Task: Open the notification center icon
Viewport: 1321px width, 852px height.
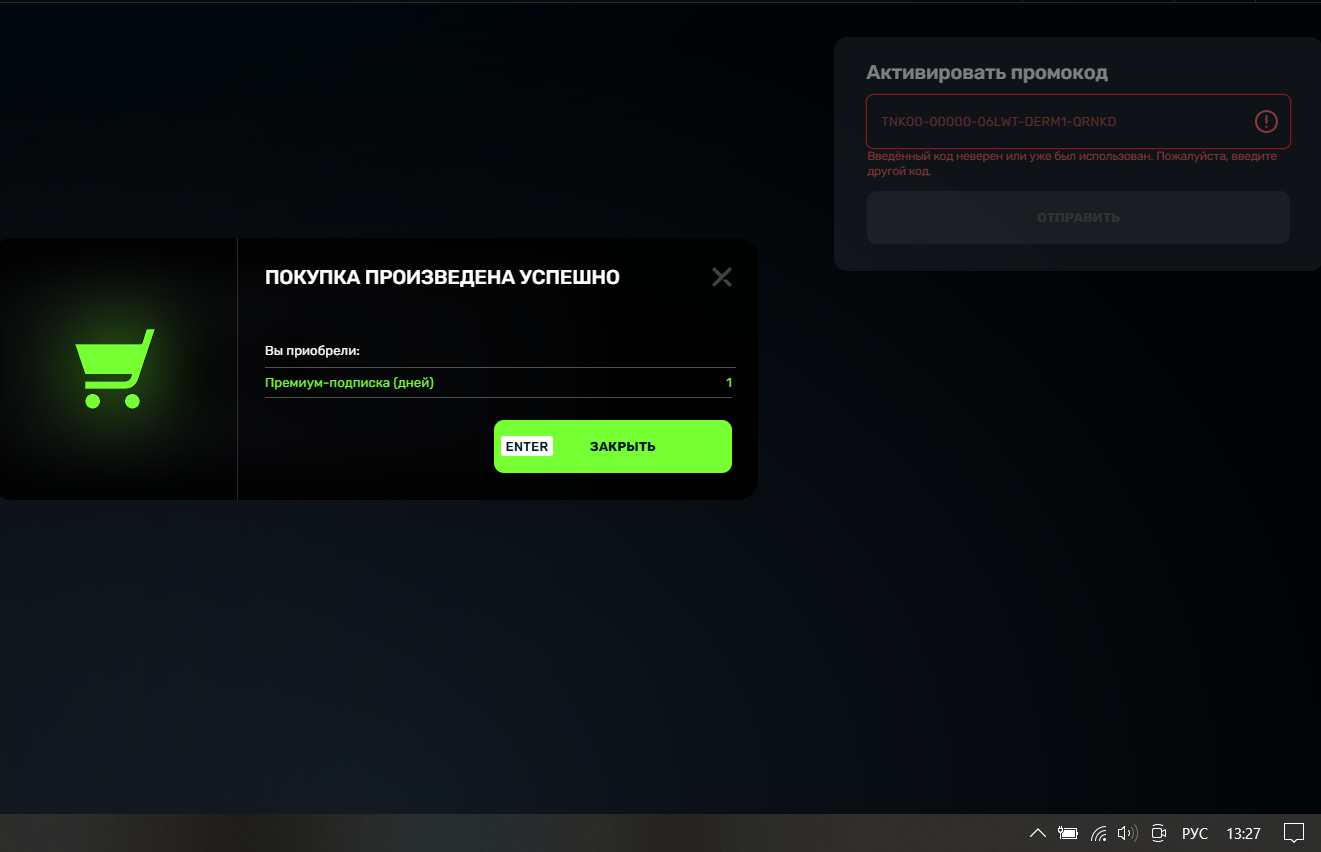Action: click(x=1293, y=832)
